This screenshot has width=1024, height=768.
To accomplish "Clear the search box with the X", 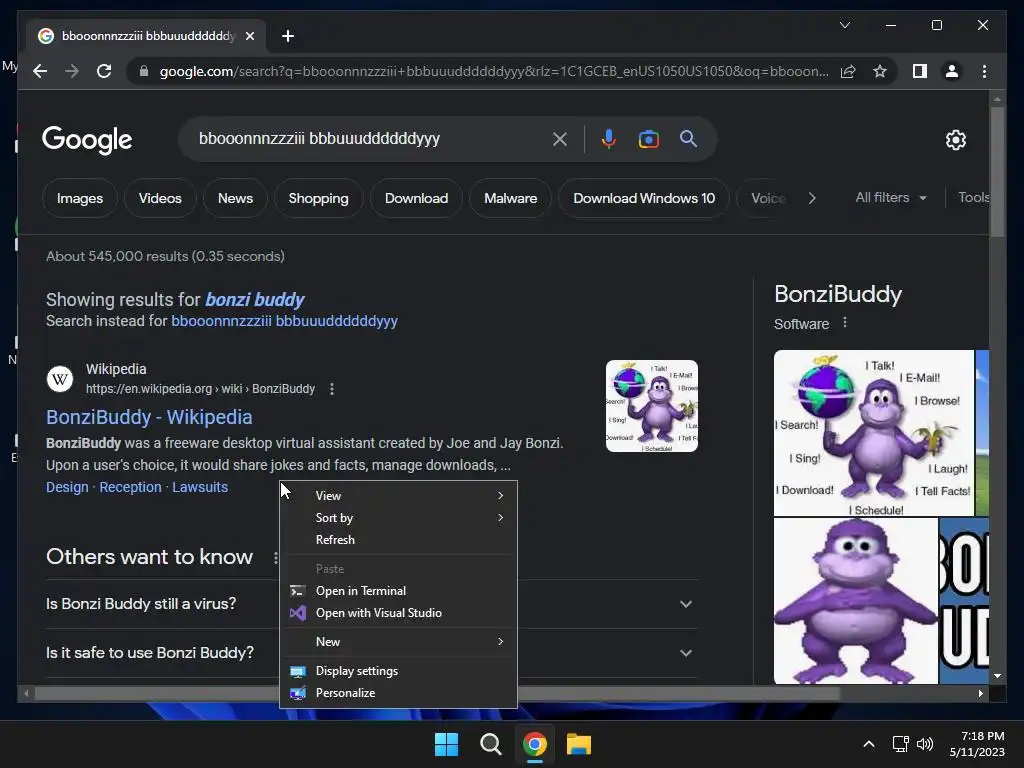I will [560, 139].
